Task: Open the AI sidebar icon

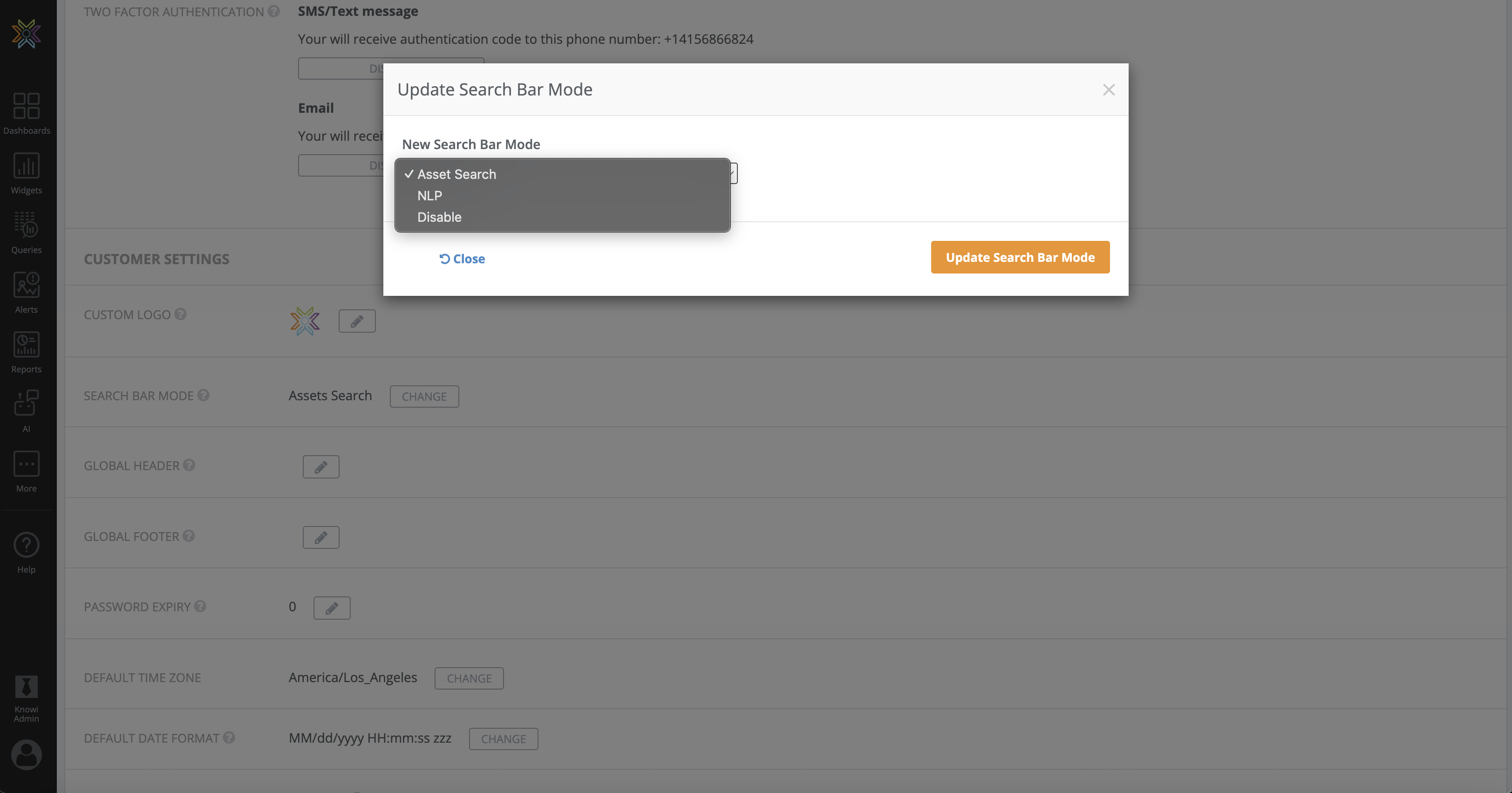Action: [x=27, y=411]
